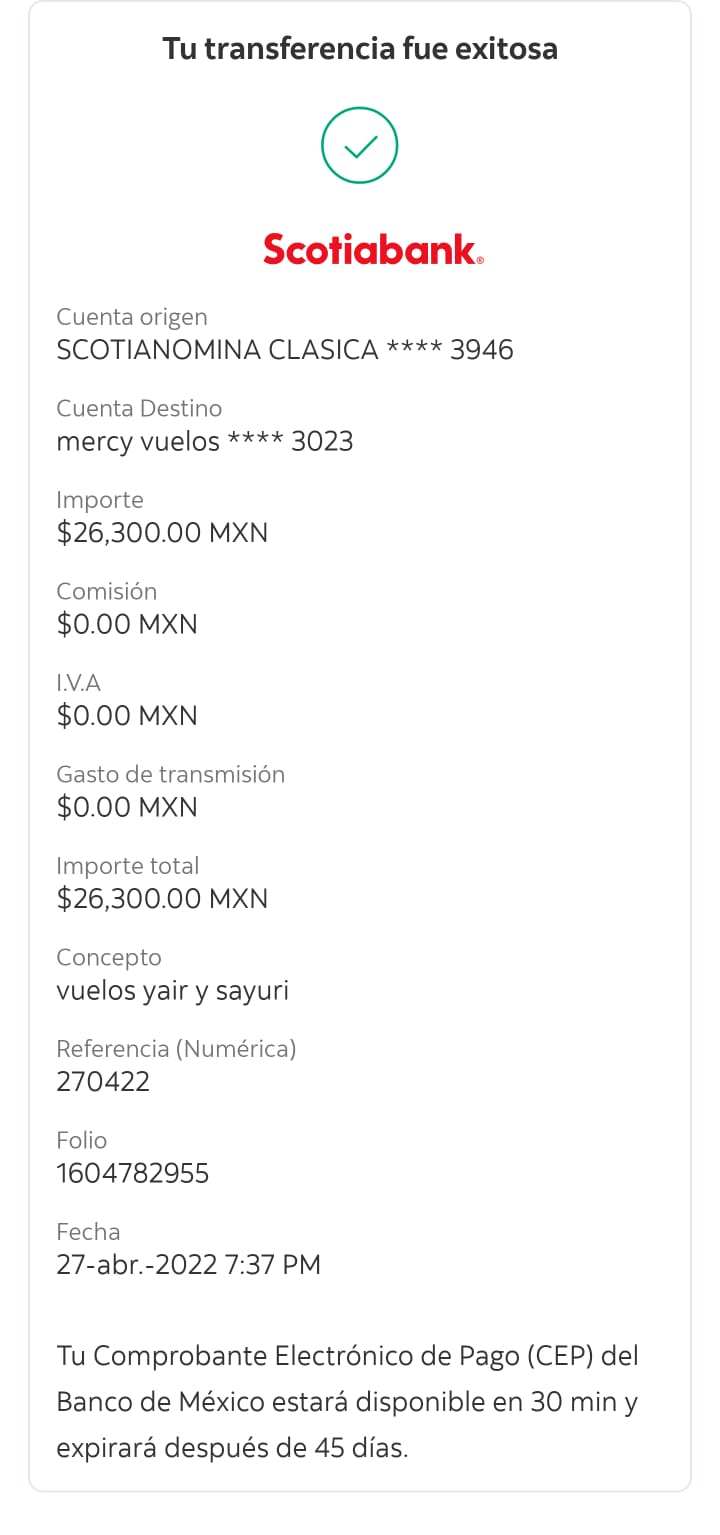Click the Cuenta Destino label
This screenshot has width=720, height=1535.
[139, 408]
